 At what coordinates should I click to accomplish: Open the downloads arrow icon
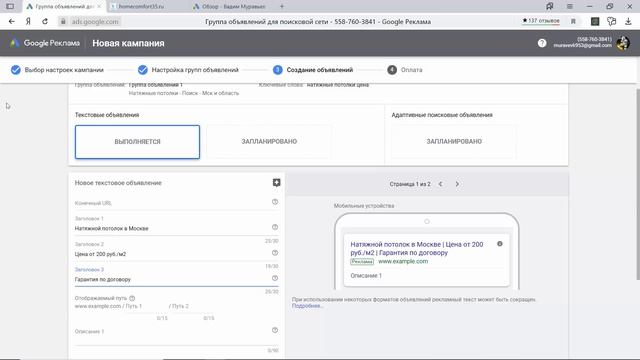coord(628,22)
